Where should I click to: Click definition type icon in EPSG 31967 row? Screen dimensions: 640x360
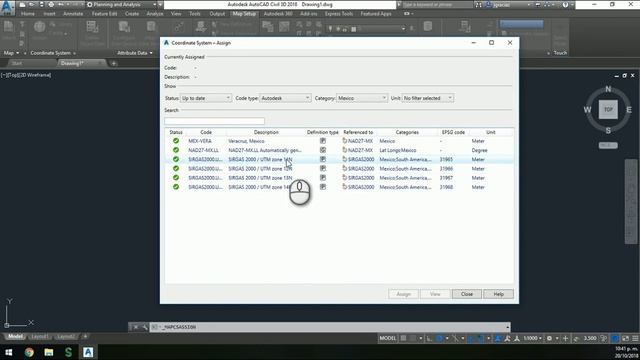click(x=323, y=178)
